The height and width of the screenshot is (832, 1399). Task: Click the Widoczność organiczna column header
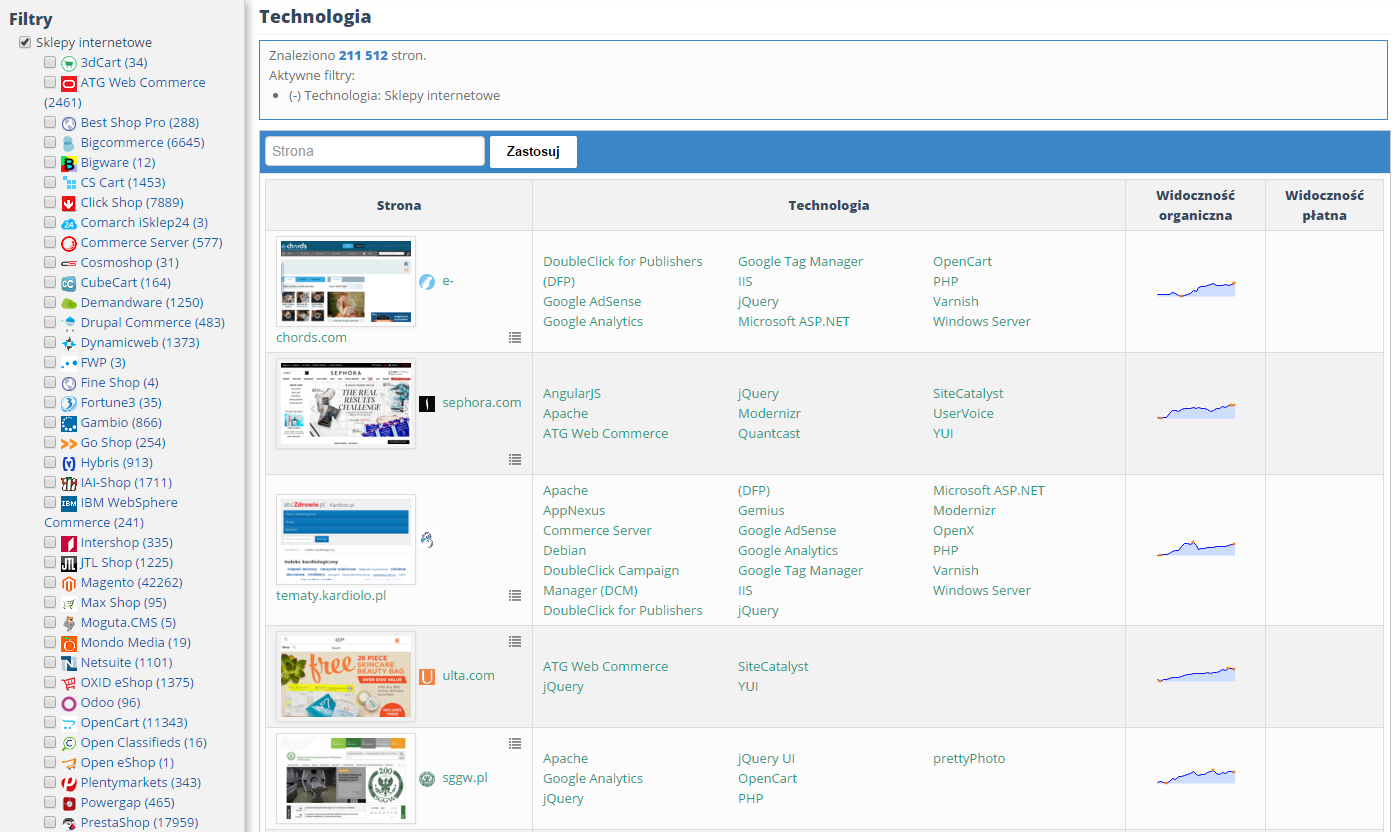(1195, 205)
